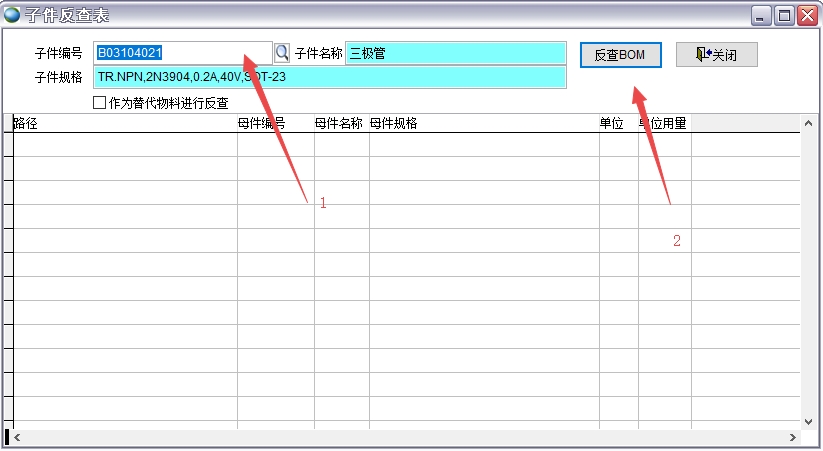Click the vertical scrollbar down arrow

(x=809, y=421)
